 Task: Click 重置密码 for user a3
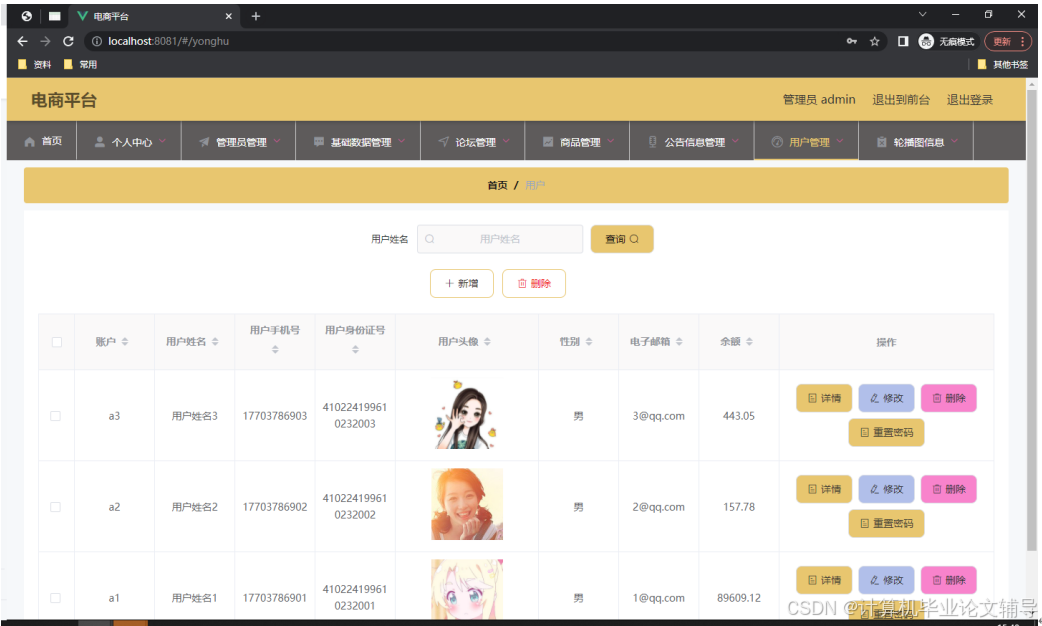(x=886, y=433)
